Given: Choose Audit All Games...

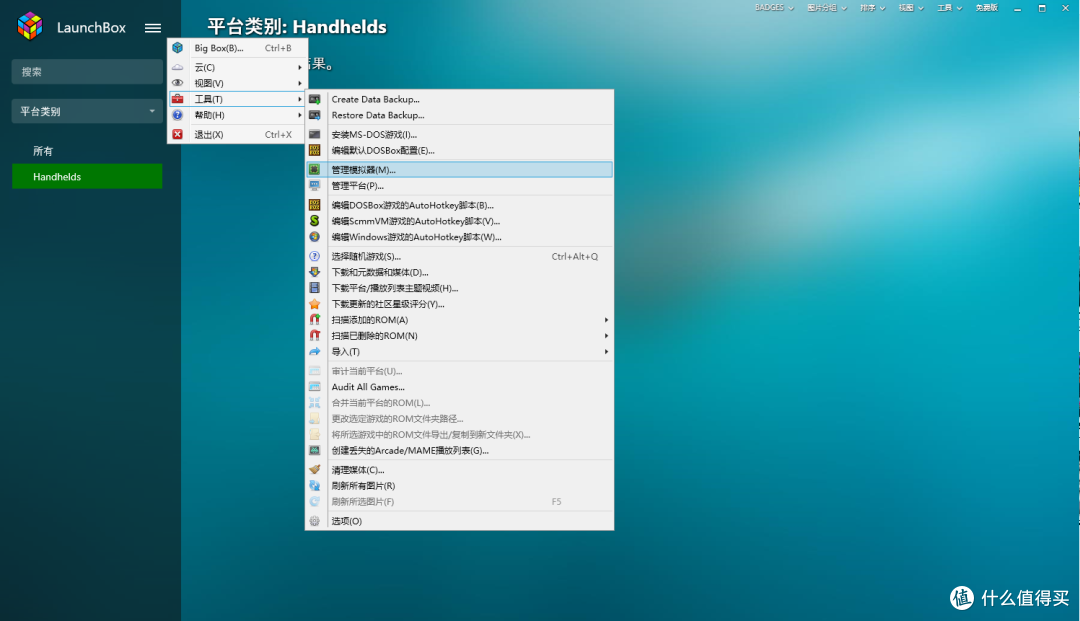Looking at the screenshot, I should pyautogui.click(x=459, y=387).
